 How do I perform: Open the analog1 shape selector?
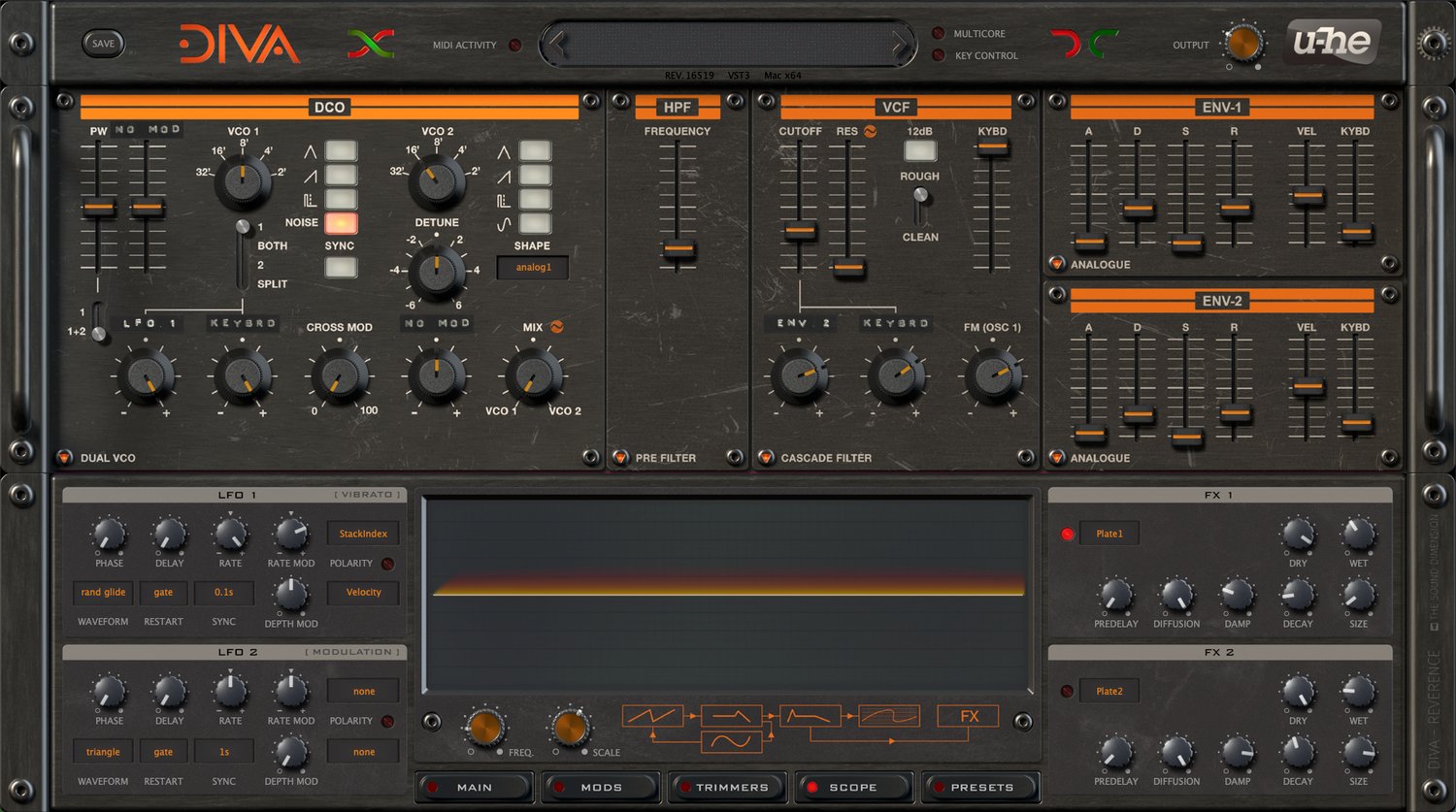point(533,268)
